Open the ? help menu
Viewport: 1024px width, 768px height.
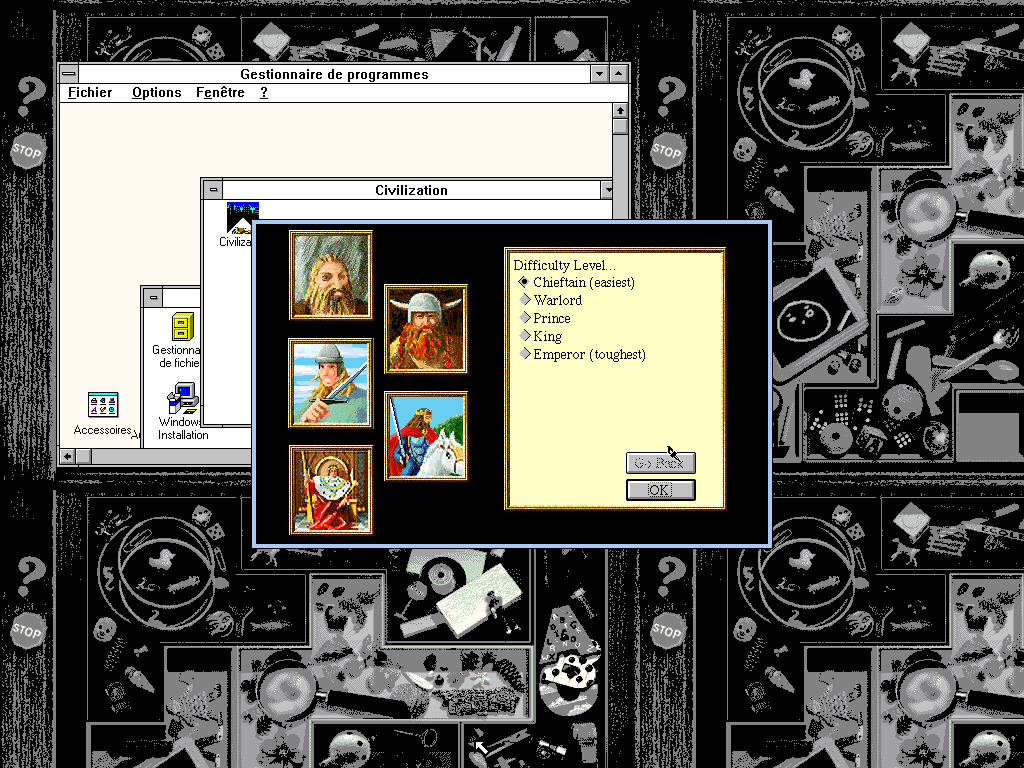coord(264,93)
